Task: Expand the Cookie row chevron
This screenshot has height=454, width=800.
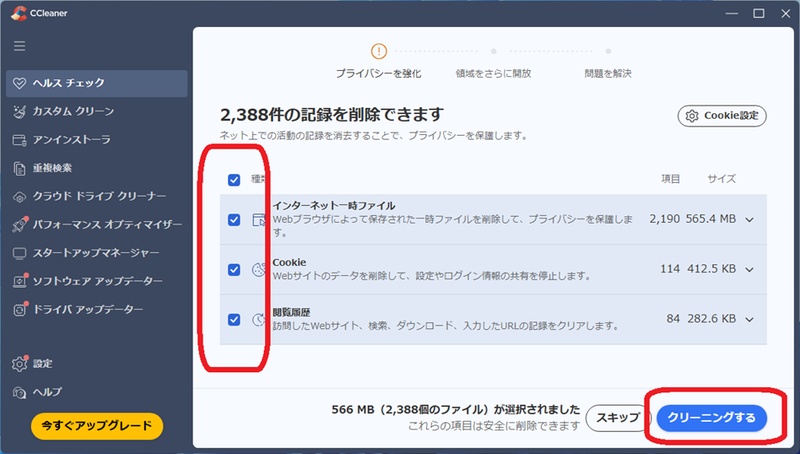Action: tap(749, 269)
